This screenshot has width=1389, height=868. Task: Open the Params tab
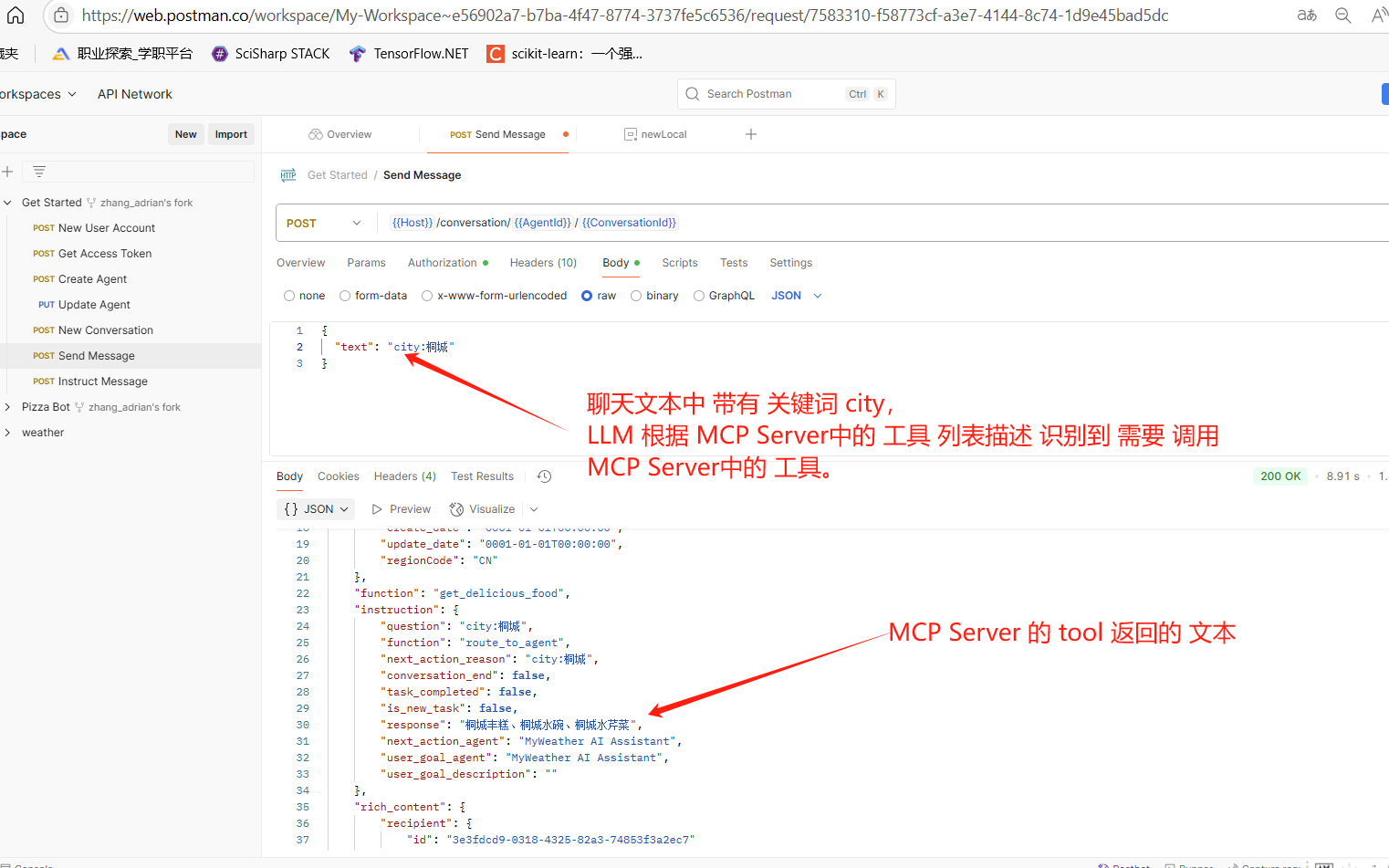pyautogui.click(x=367, y=263)
